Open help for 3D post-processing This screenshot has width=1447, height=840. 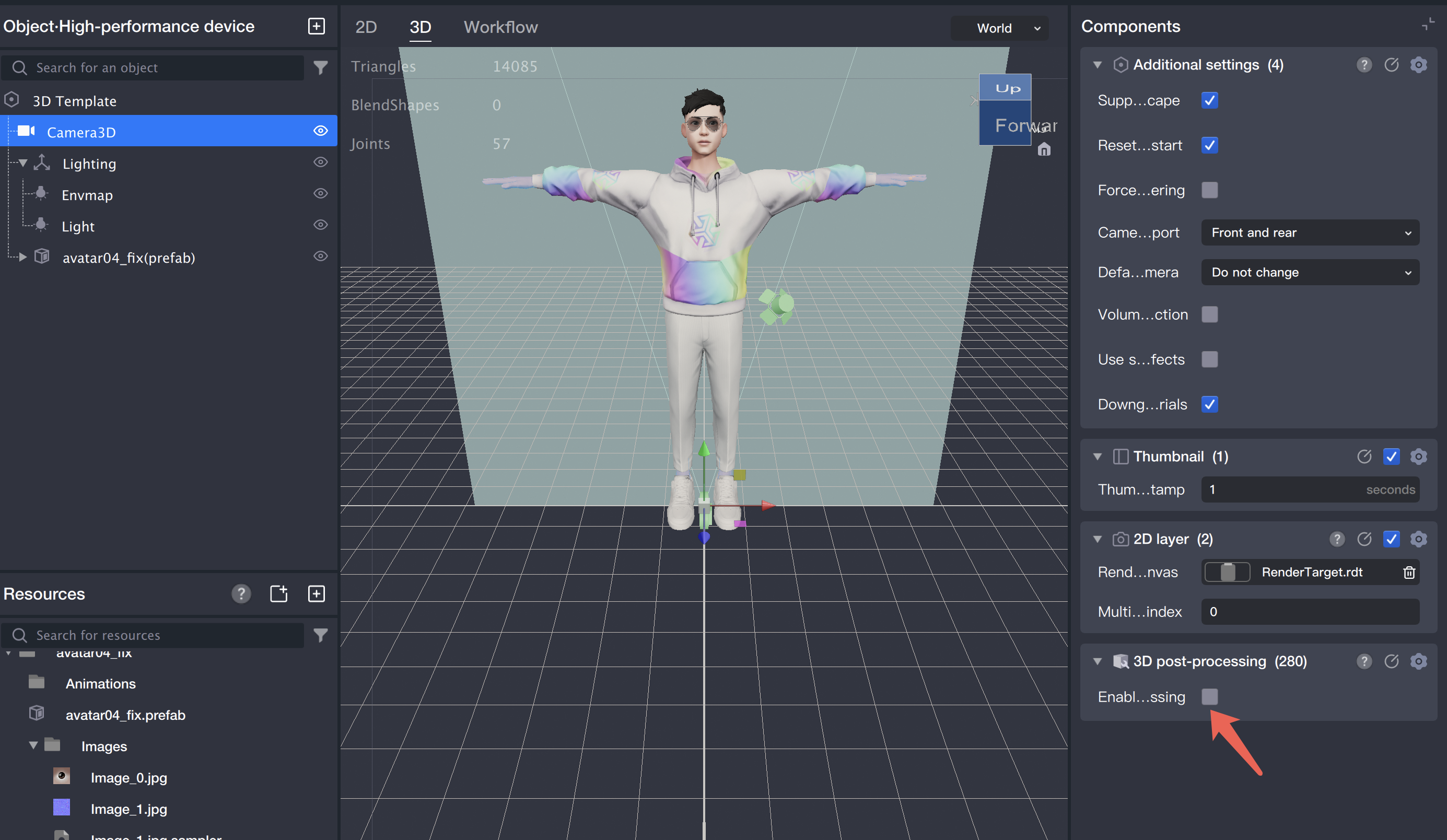(x=1364, y=661)
